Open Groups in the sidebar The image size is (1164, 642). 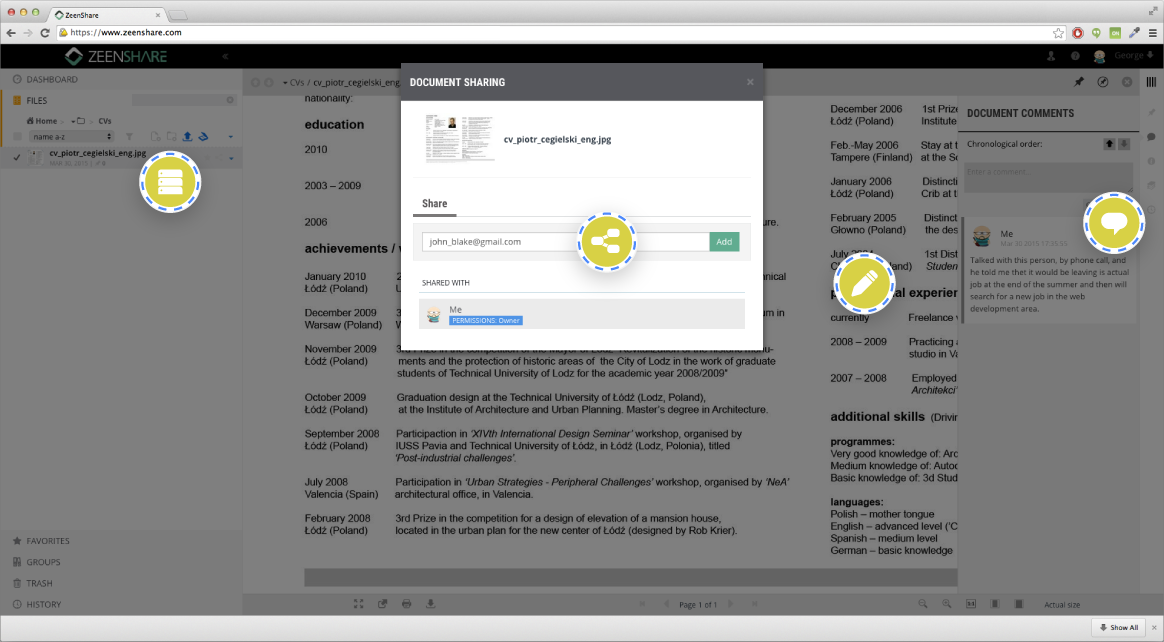(x=43, y=562)
